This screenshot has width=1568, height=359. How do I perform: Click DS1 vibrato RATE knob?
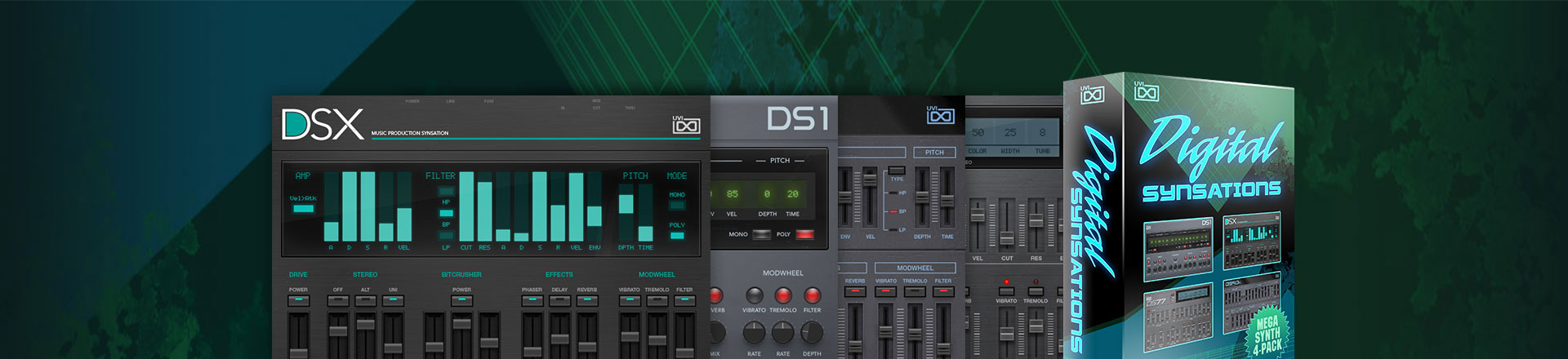(754, 331)
